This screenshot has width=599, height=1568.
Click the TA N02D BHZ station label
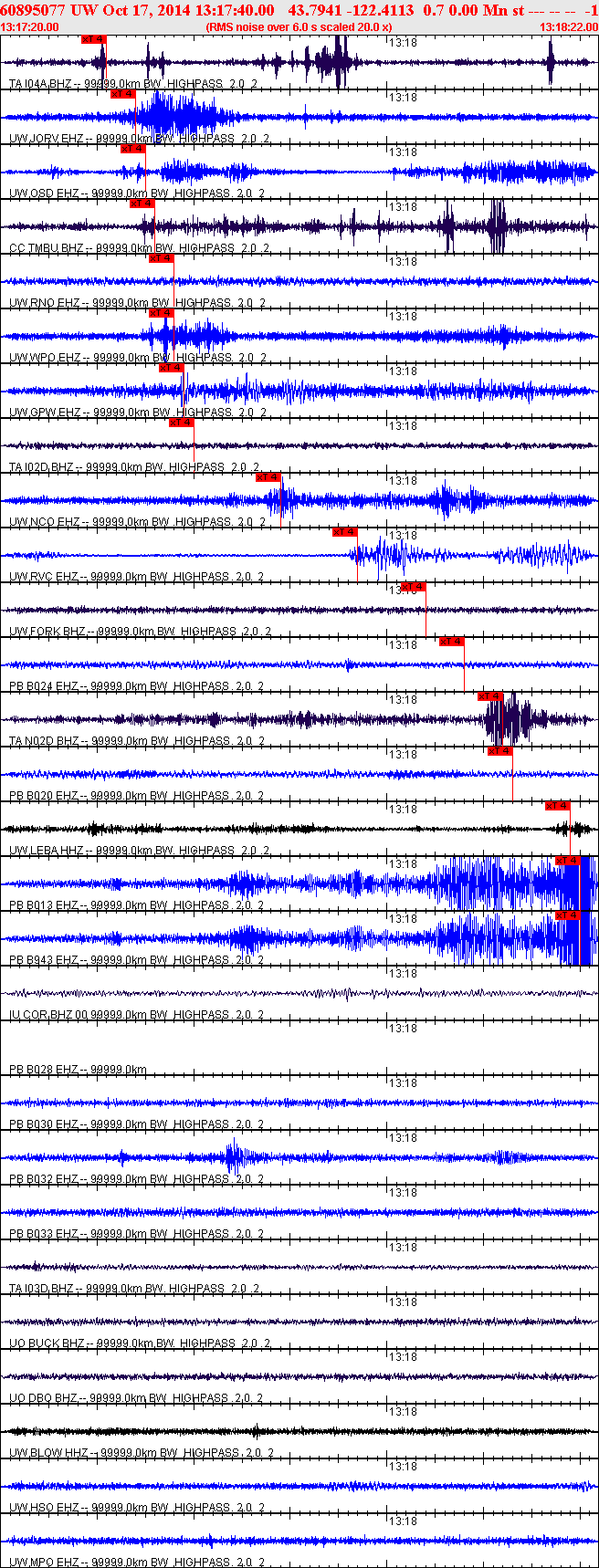137,741
